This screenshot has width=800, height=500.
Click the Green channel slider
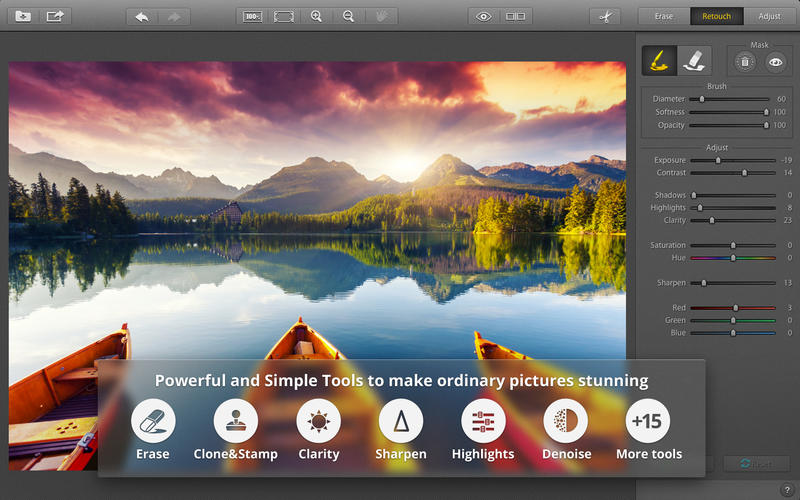click(x=733, y=320)
